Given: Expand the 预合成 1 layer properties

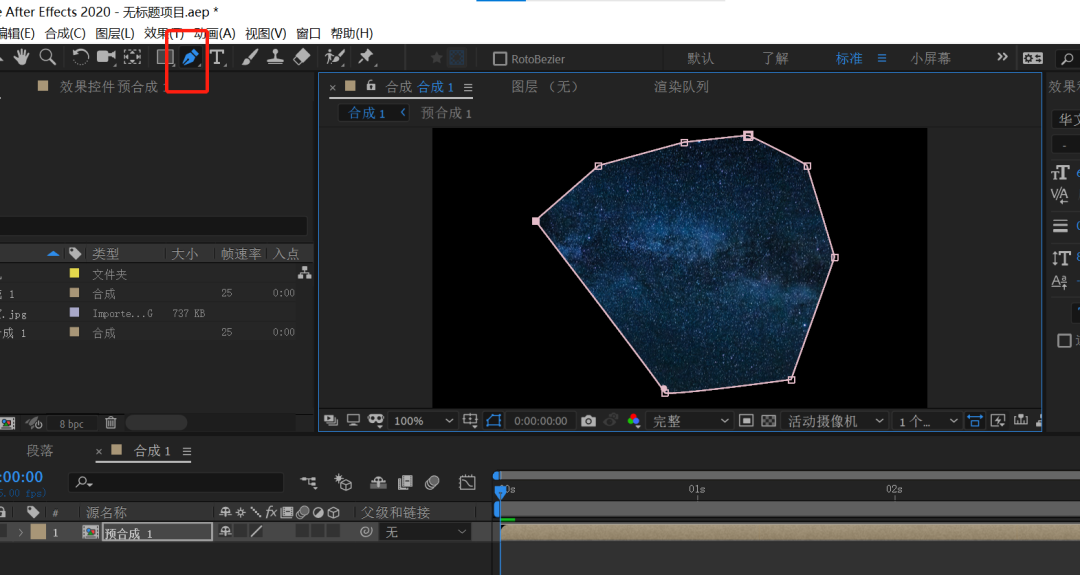Looking at the screenshot, I should pos(20,532).
